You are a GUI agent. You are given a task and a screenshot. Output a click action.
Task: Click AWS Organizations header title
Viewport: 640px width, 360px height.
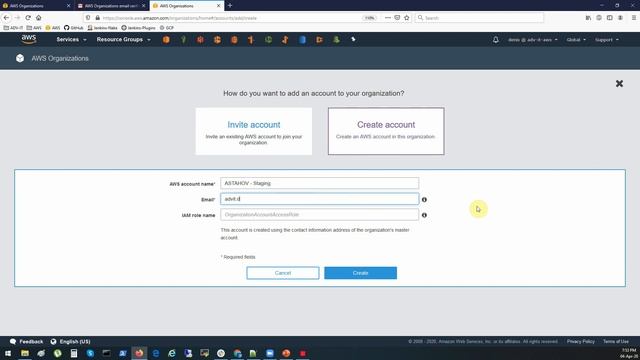tap(60, 58)
